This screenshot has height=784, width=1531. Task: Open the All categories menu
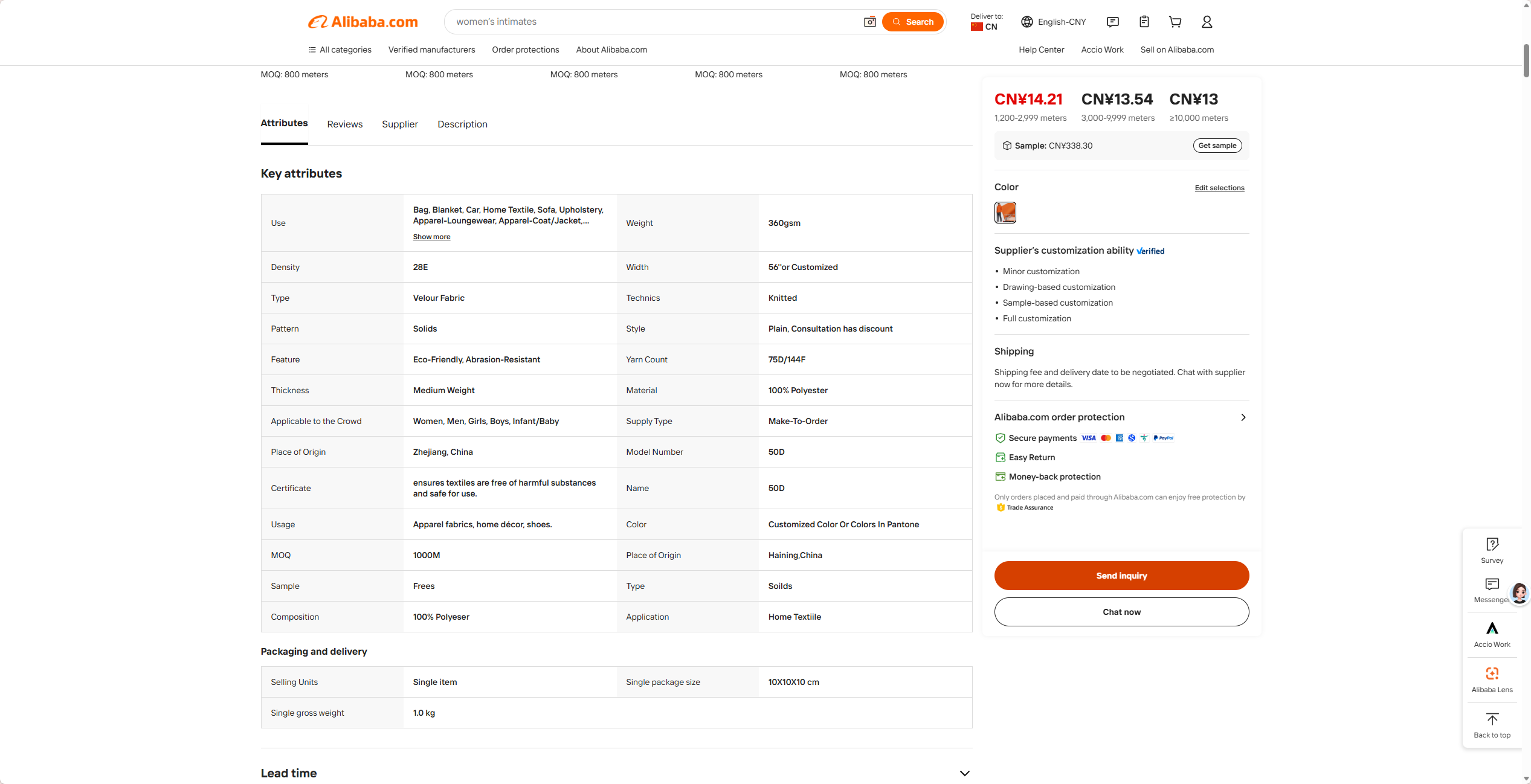tap(340, 50)
